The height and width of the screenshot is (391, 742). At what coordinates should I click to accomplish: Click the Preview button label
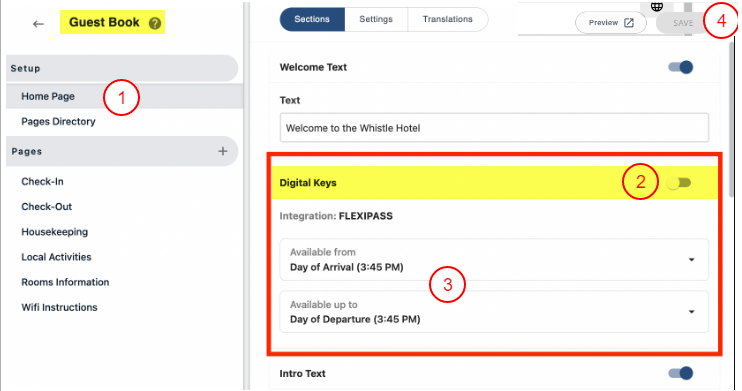603,23
